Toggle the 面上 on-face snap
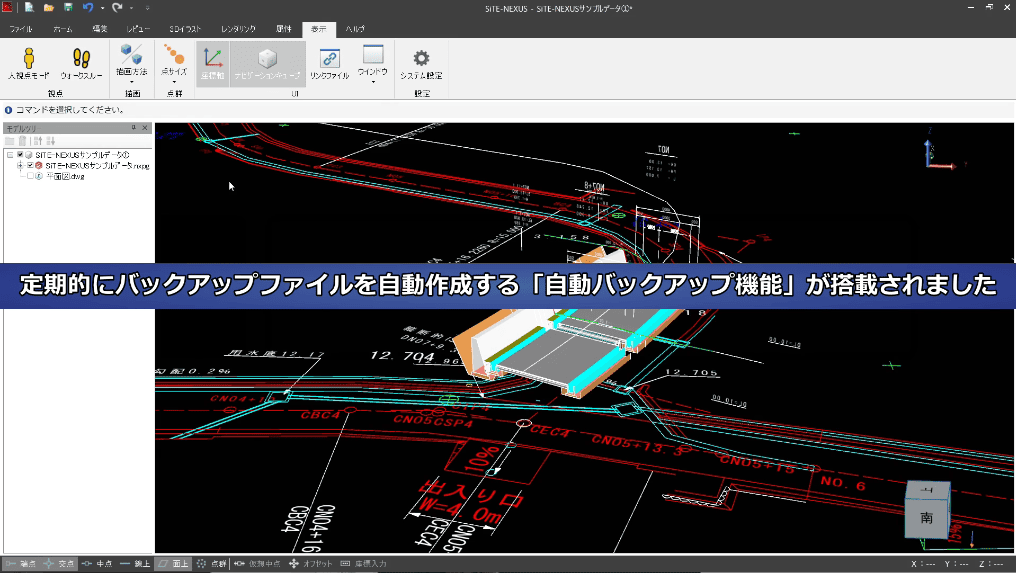The width and height of the screenshot is (1016, 573). point(173,564)
